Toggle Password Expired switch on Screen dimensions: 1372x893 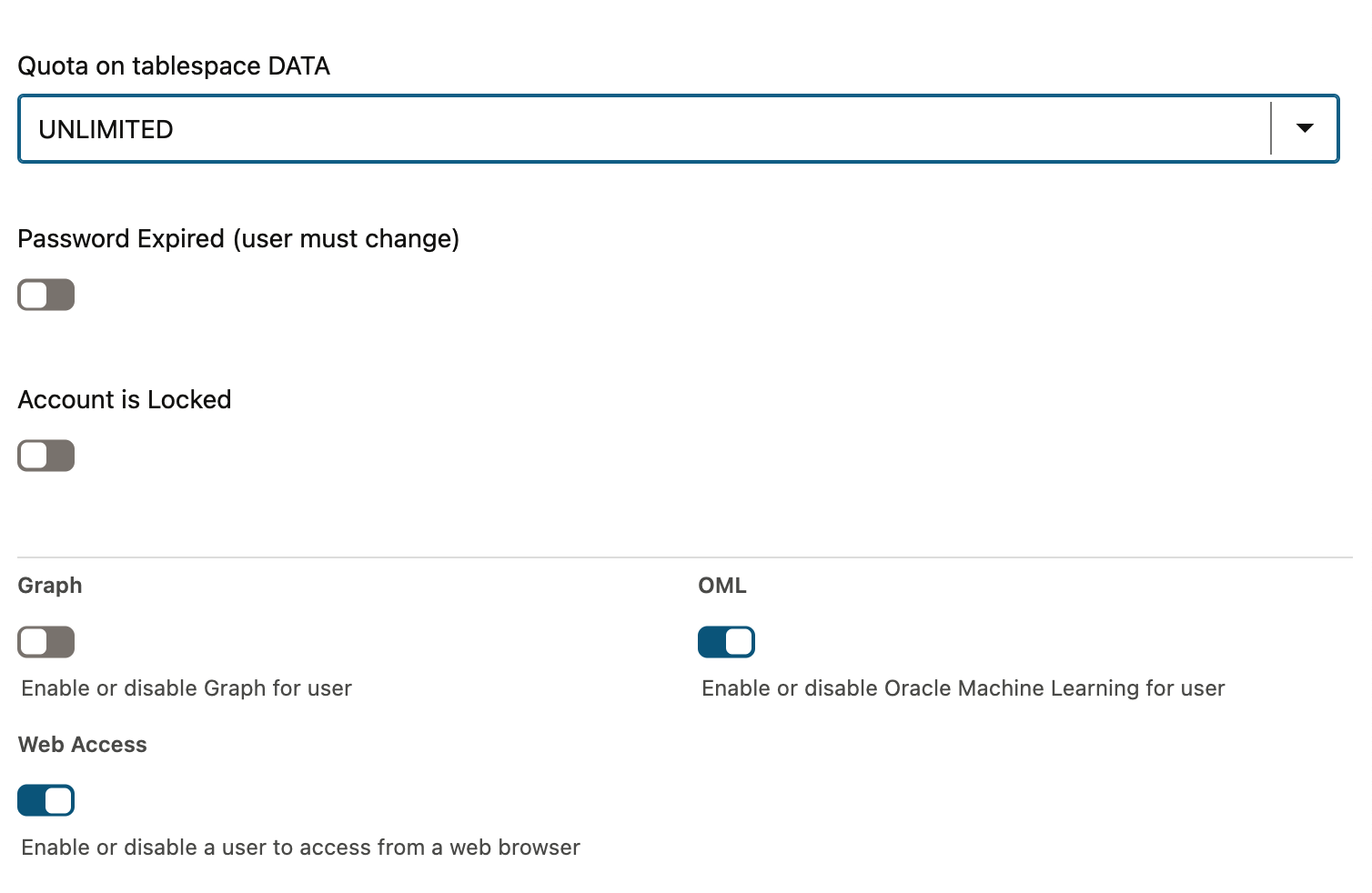(46, 295)
